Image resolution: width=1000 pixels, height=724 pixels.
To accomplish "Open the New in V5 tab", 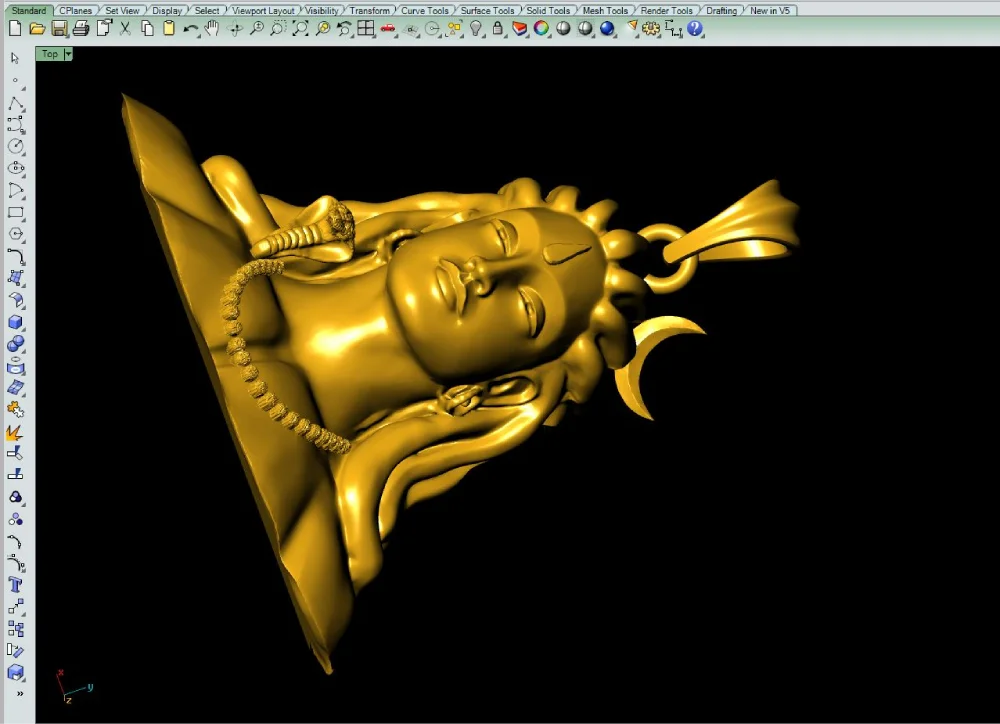I will coord(770,10).
